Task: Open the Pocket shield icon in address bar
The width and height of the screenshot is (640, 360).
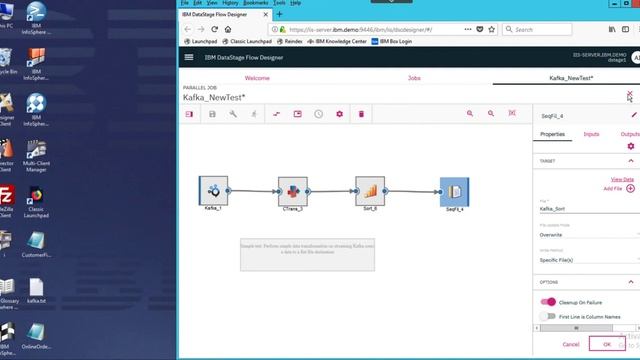Action: 480,29
